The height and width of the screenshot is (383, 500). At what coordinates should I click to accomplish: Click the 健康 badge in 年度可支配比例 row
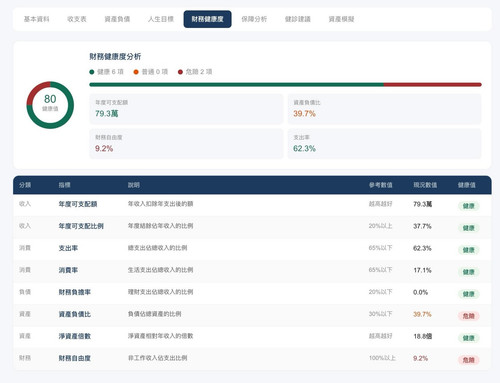(x=469, y=228)
